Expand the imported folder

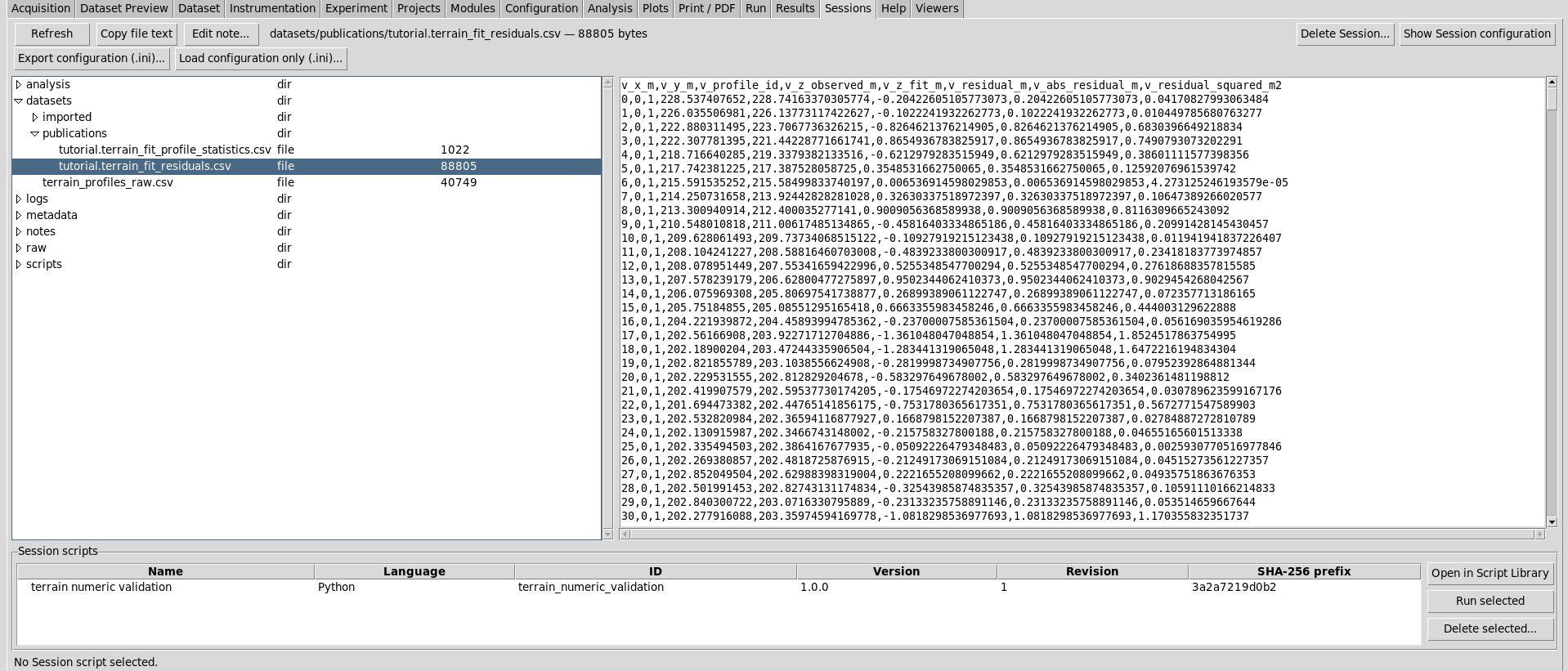click(35, 117)
